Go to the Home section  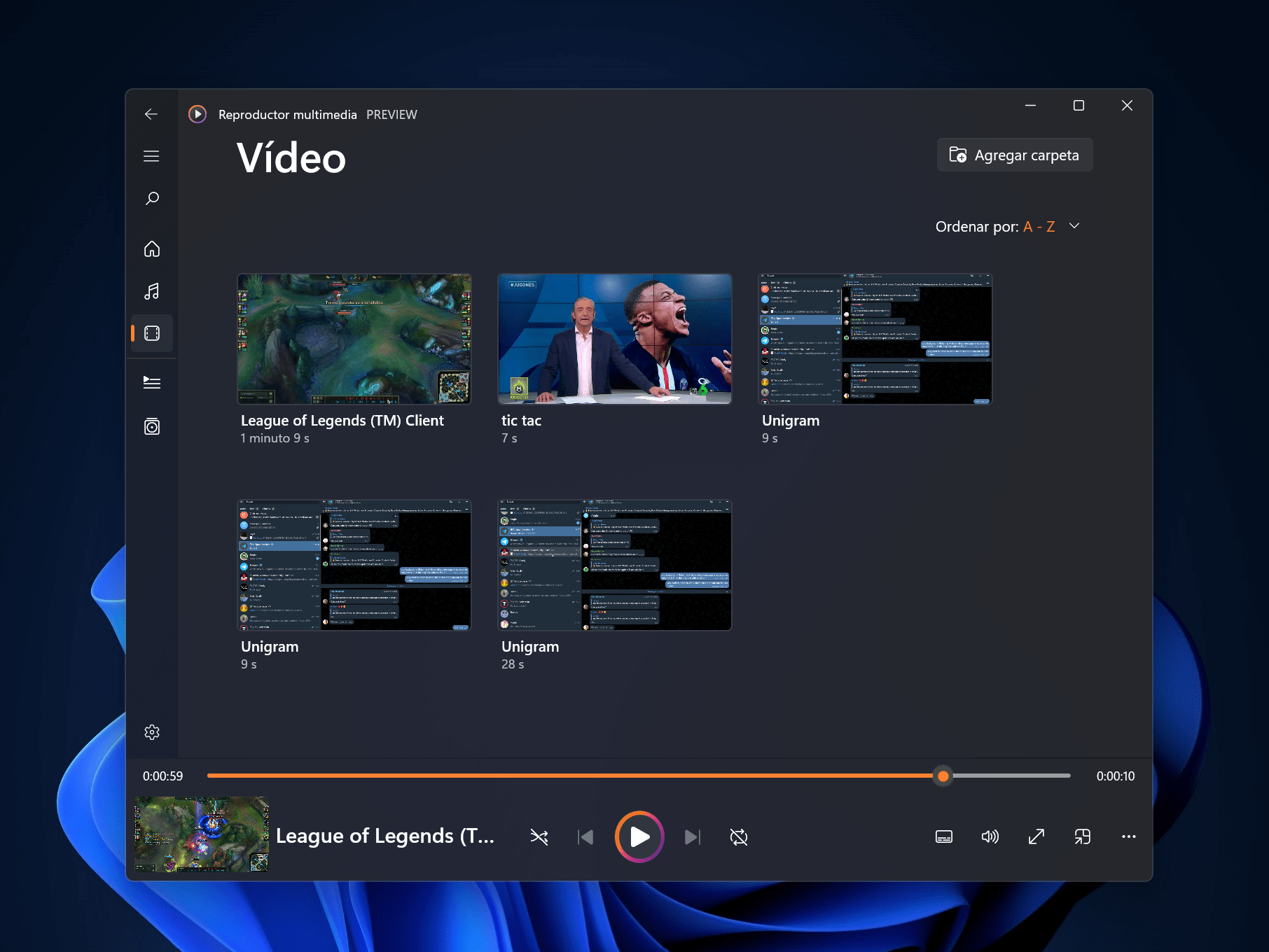pyautogui.click(x=151, y=249)
